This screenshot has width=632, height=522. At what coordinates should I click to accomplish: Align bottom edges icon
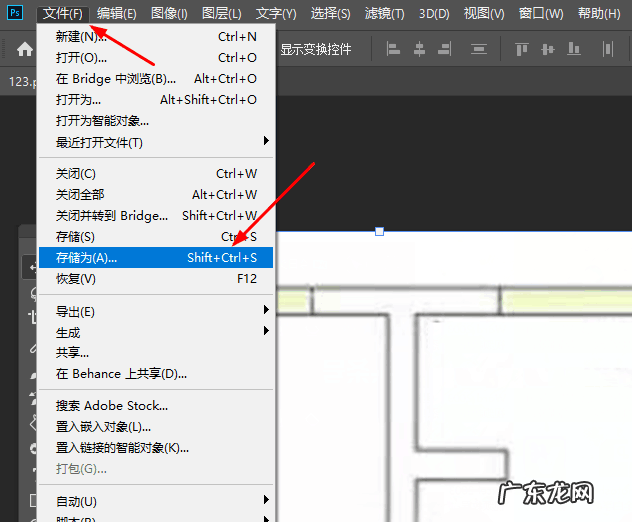click(x=574, y=49)
